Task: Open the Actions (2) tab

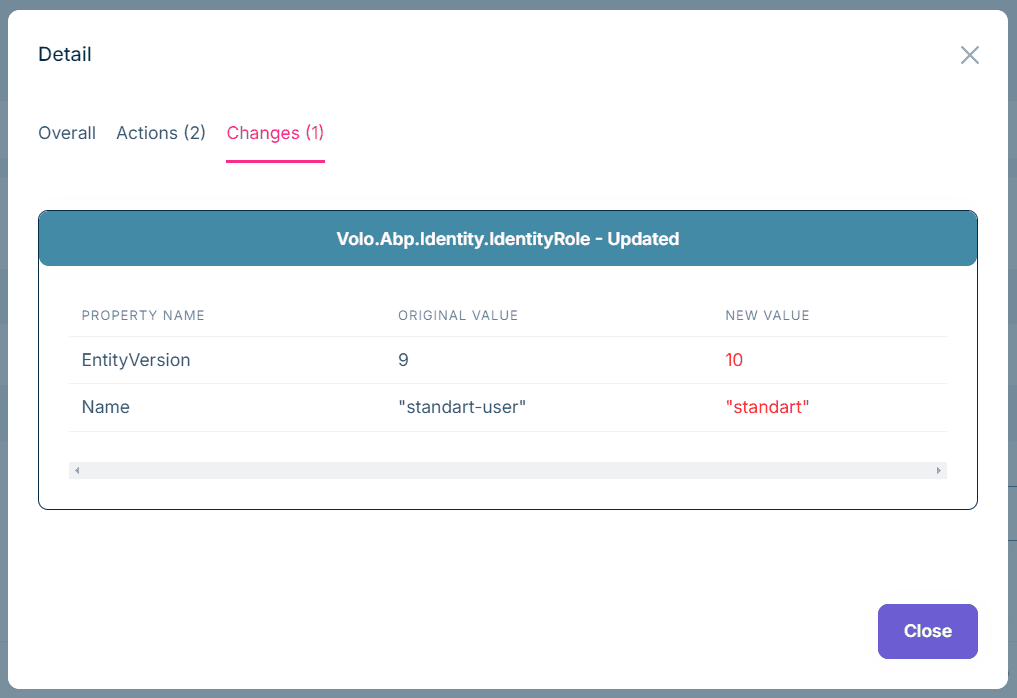Action: (160, 132)
